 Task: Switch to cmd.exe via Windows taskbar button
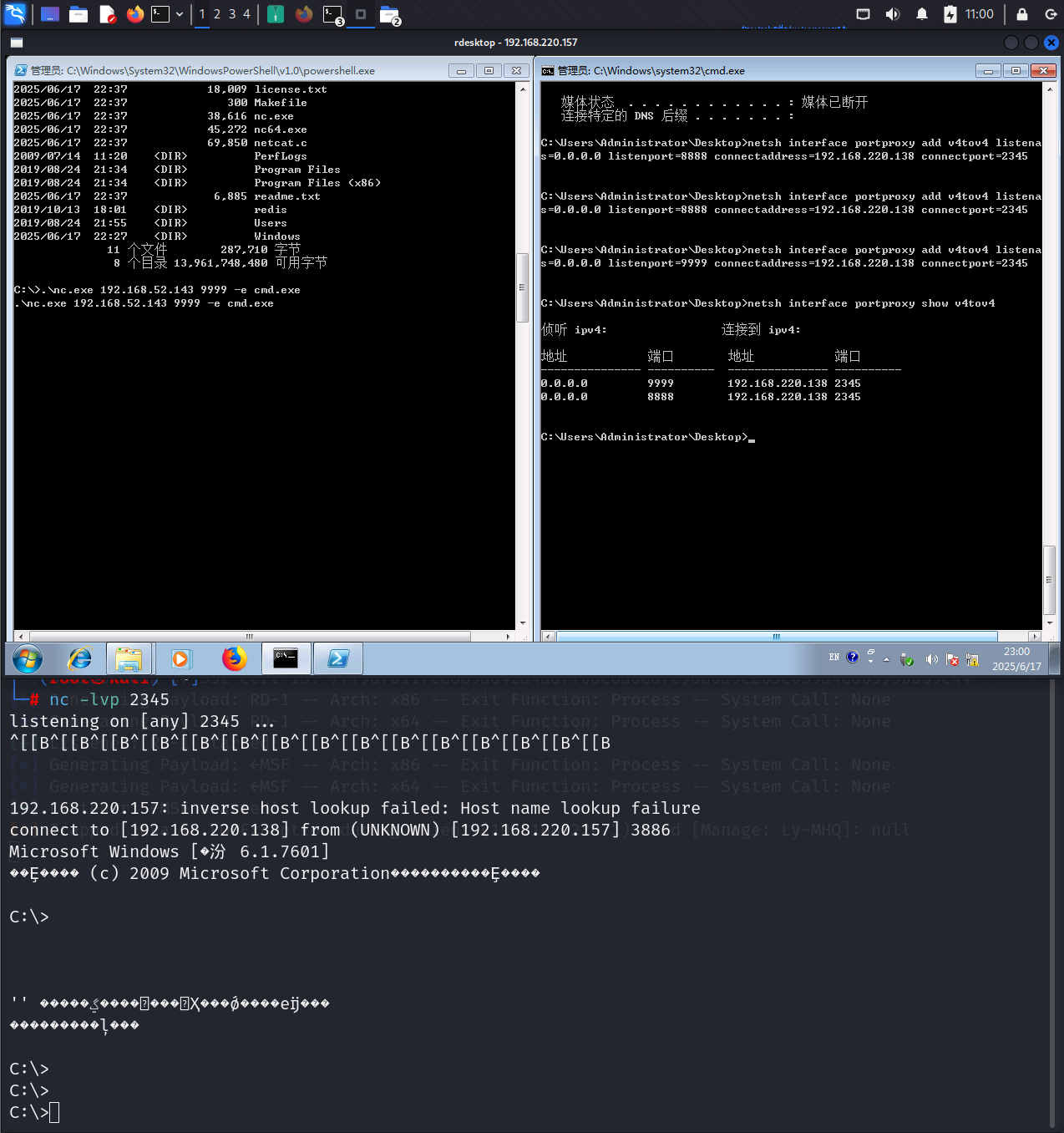tap(286, 659)
